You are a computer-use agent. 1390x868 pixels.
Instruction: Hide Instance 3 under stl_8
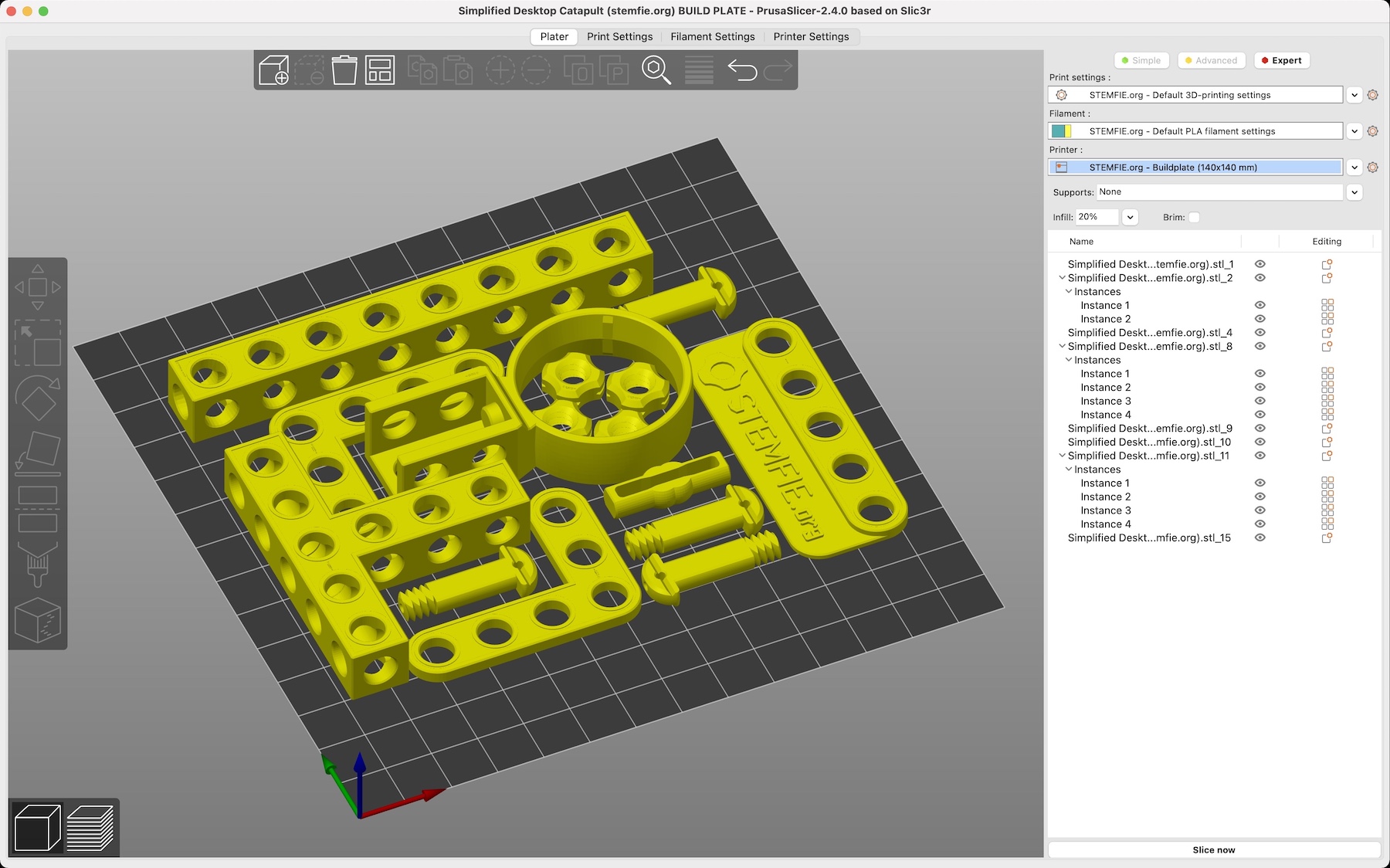pyautogui.click(x=1260, y=402)
